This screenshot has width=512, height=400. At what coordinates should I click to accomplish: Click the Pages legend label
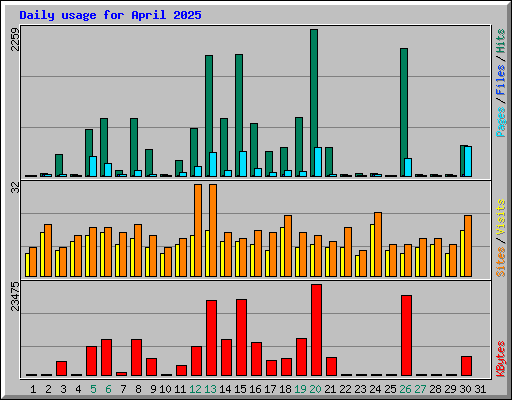[x=501, y=122]
